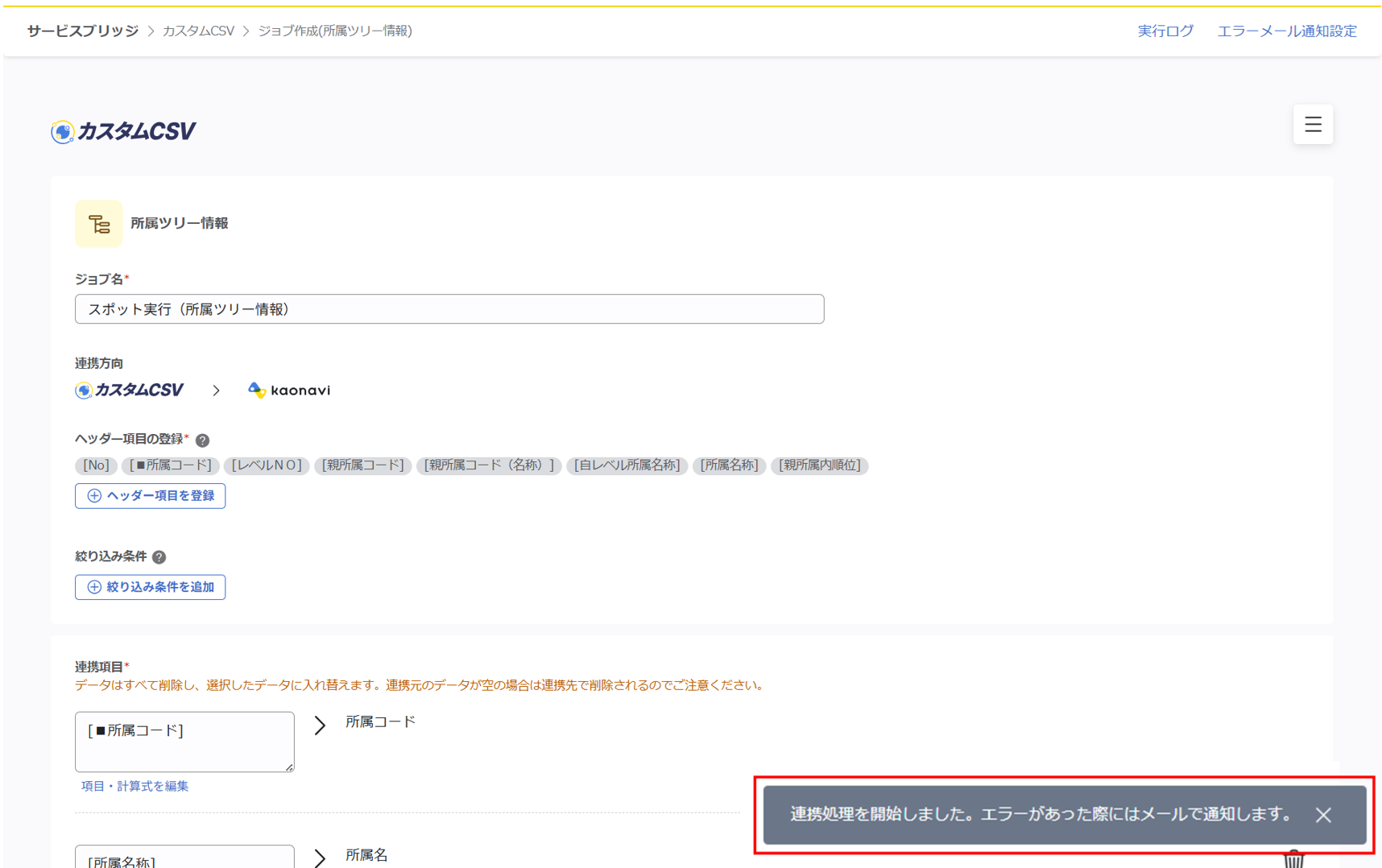Image resolution: width=1382 pixels, height=868 pixels.
Task: Click the ジョブ名 input field
Action: [449, 308]
